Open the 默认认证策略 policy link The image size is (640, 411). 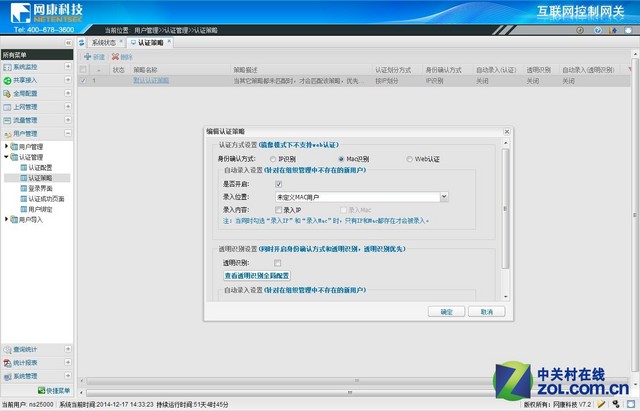pos(151,80)
